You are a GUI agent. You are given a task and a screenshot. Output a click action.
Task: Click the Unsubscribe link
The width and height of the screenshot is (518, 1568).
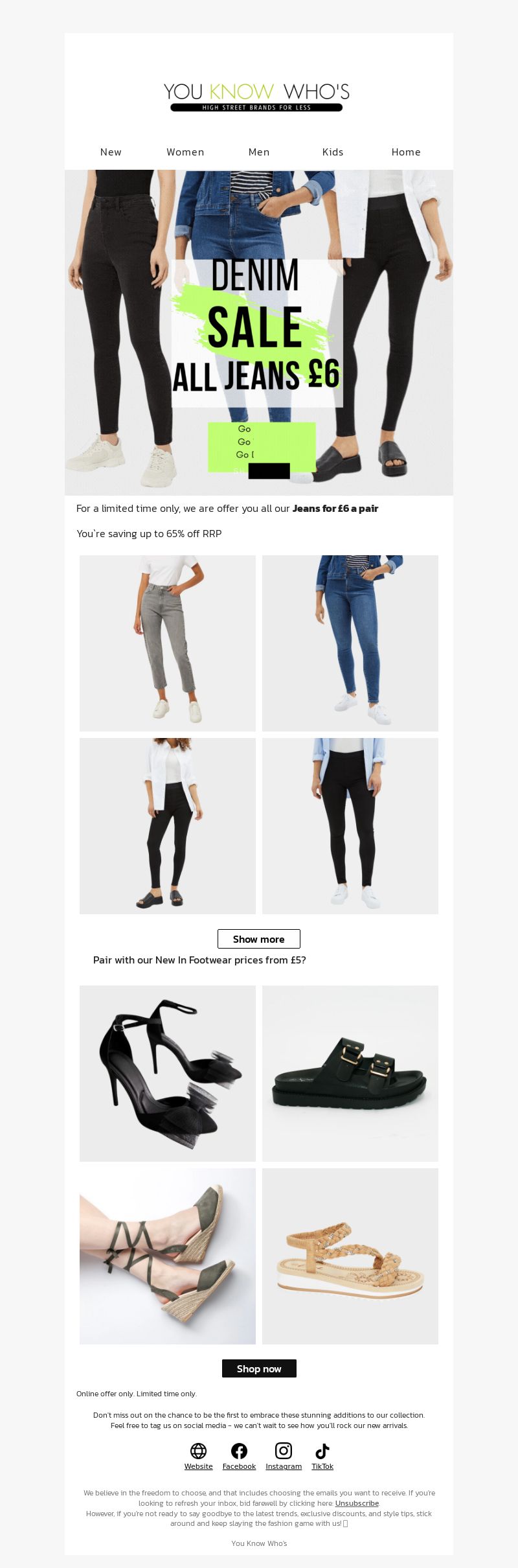pyautogui.click(x=357, y=1503)
